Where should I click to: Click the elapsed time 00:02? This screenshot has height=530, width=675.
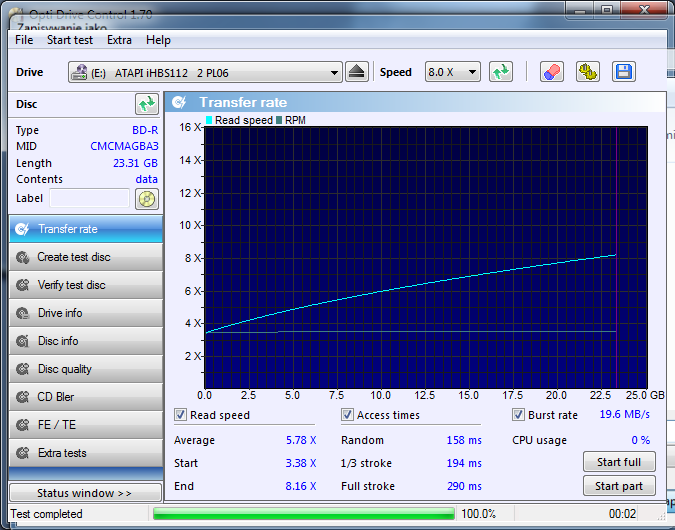(x=622, y=514)
